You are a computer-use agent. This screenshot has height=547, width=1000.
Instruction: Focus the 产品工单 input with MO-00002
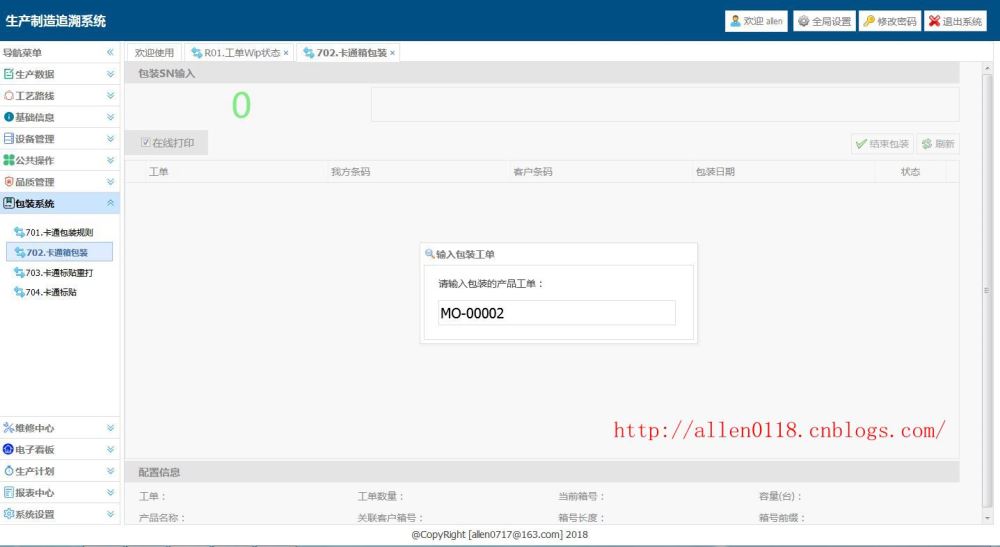557,313
